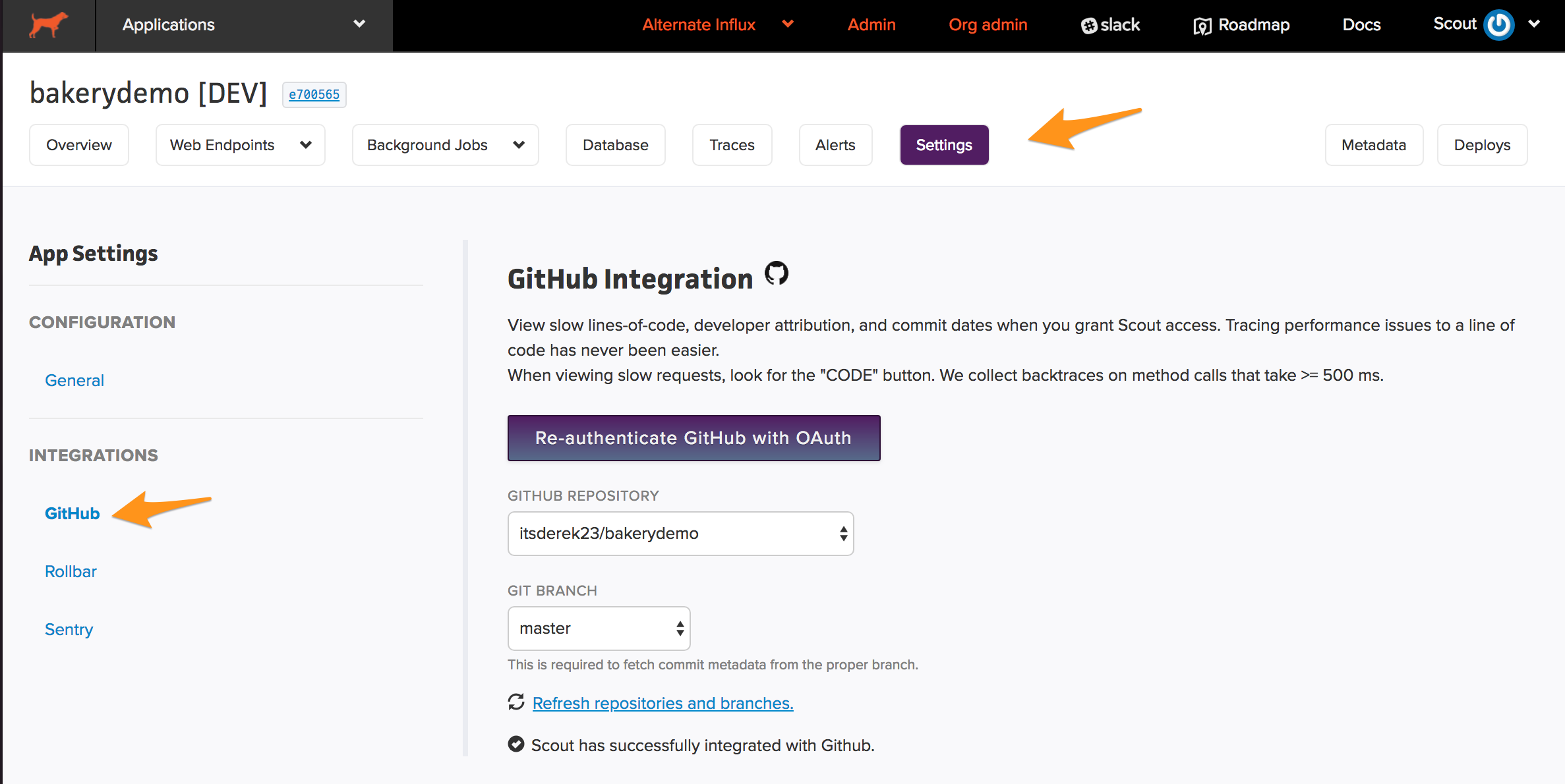This screenshot has height=784, width=1565.
Task: Open the Org admin link
Action: tap(988, 24)
